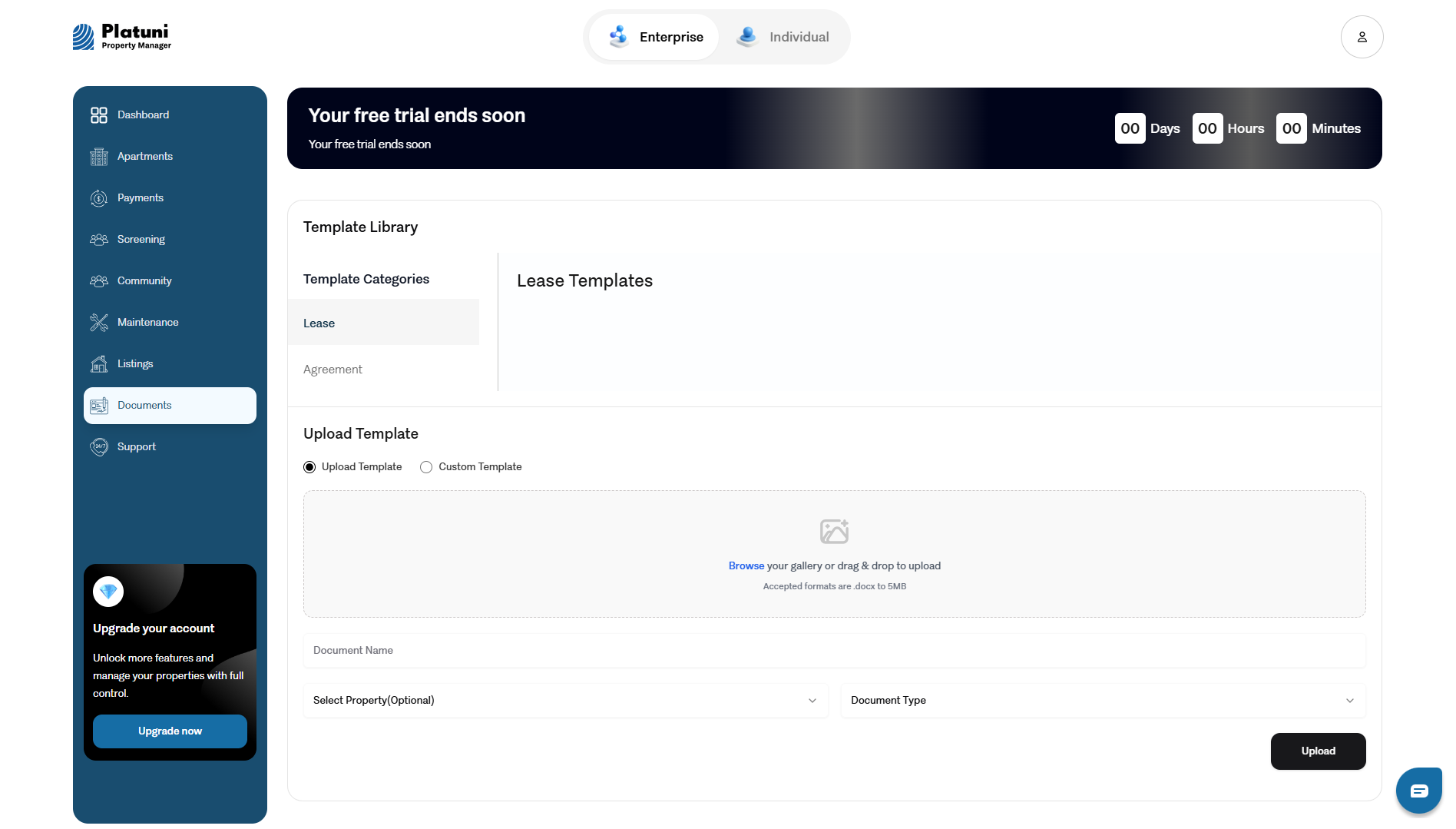
Task: Open the Select Property(Optional) dropdown
Action: [566, 701]
